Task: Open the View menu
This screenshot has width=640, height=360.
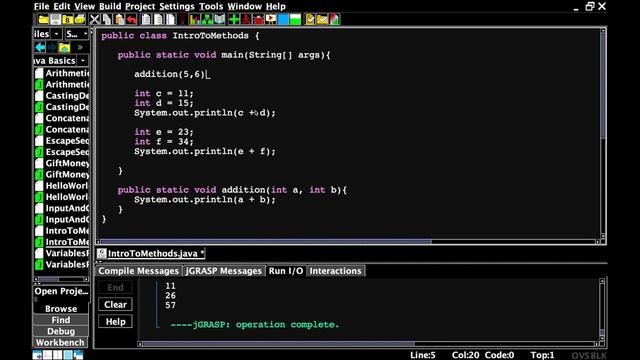Action: point(84,6)
